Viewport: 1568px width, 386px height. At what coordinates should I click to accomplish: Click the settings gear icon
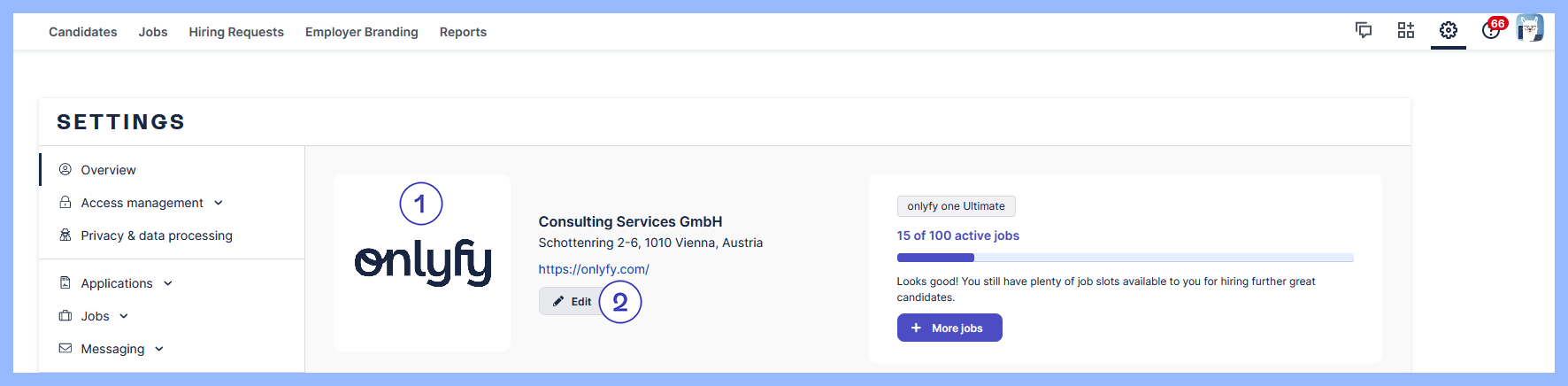pos(1449,31)
